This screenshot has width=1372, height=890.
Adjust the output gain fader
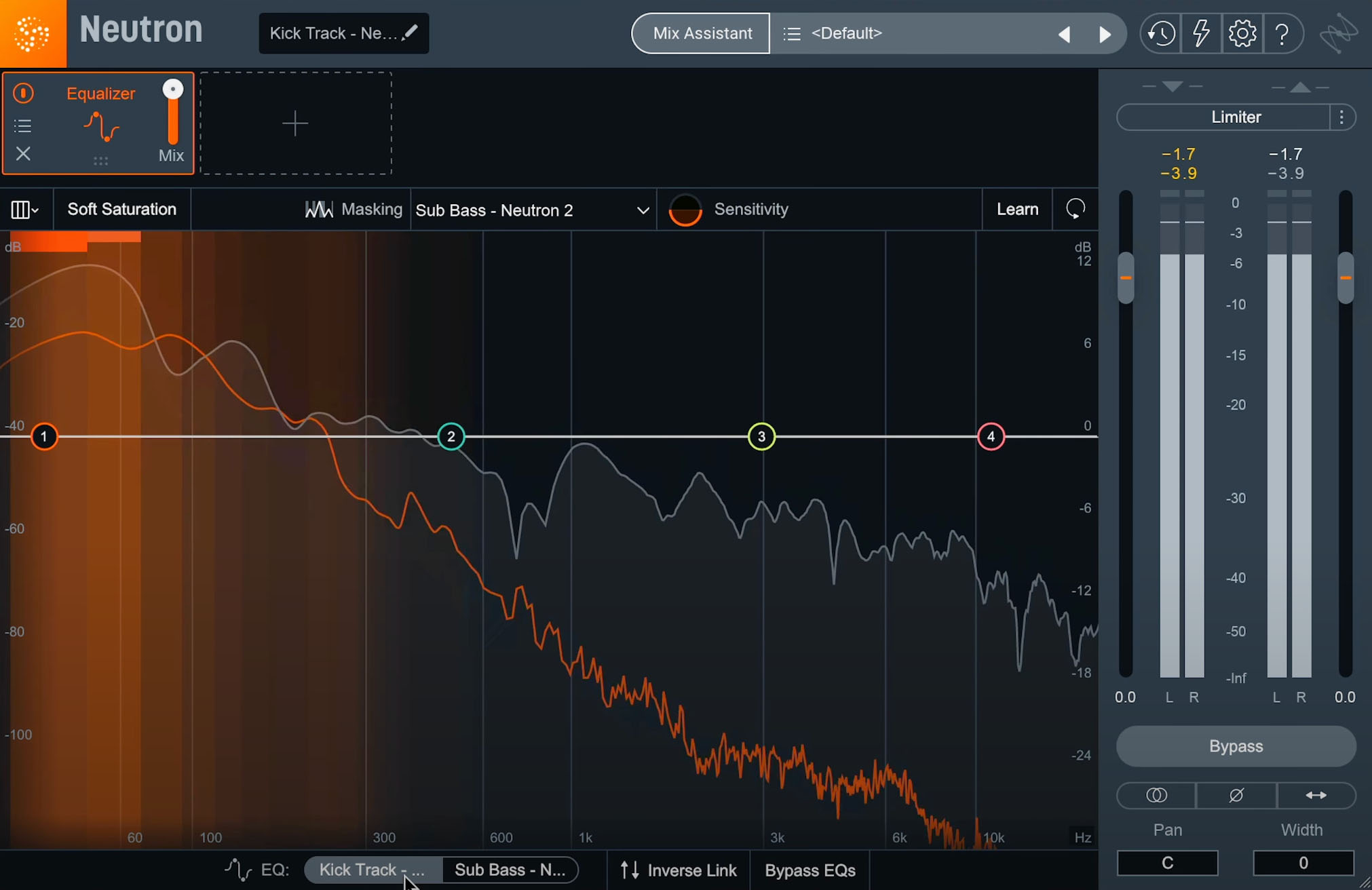pos(1346,277)
